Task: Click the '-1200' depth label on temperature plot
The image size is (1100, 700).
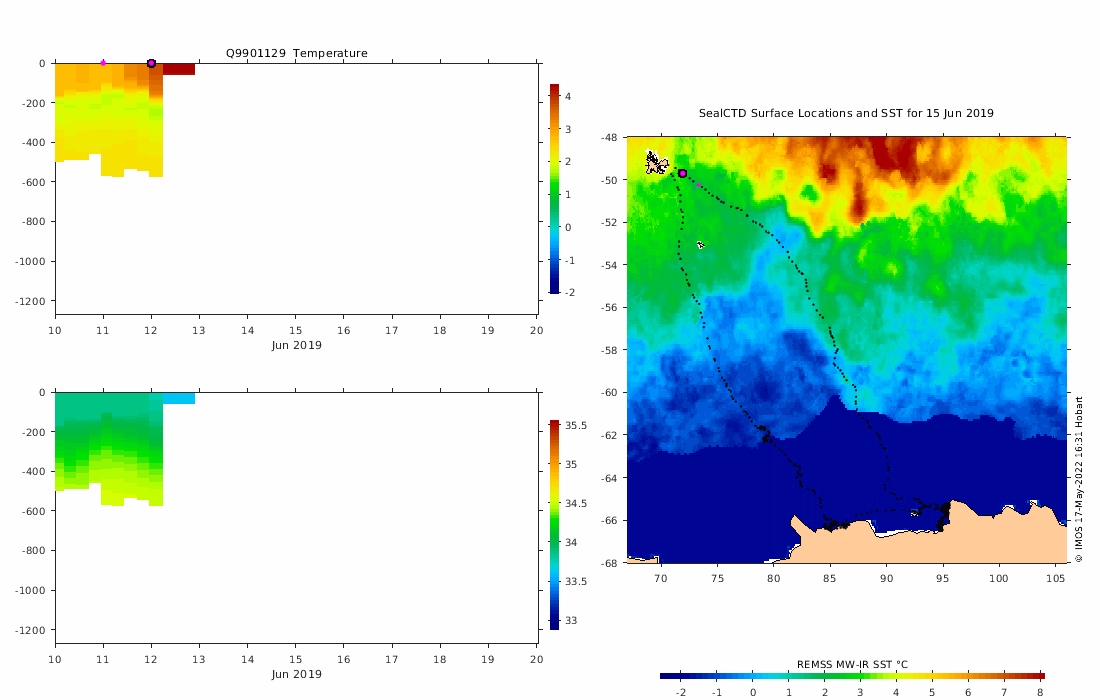Action: [30, 301]
